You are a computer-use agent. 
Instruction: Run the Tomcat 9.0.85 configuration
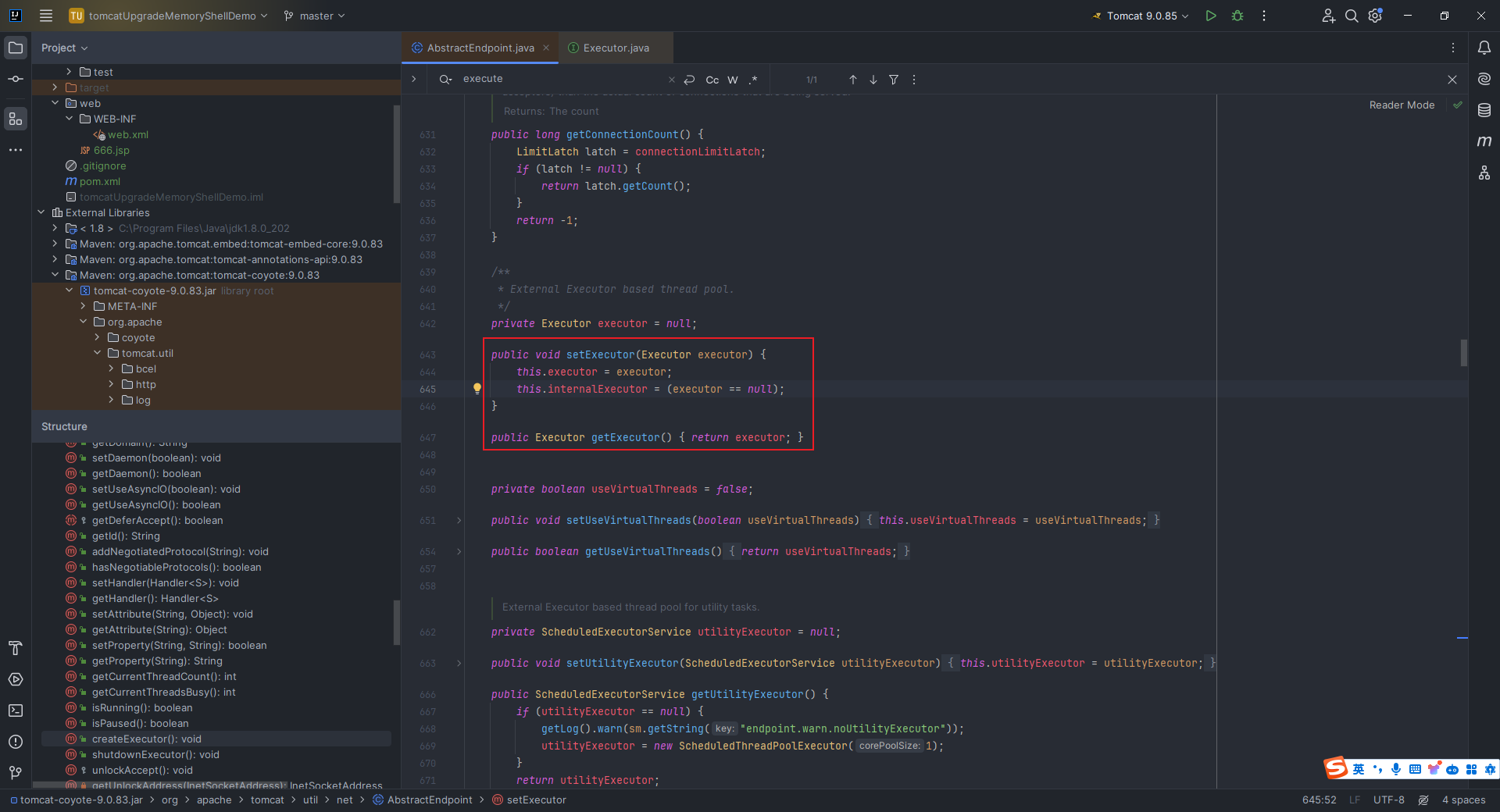point(1210,16)
